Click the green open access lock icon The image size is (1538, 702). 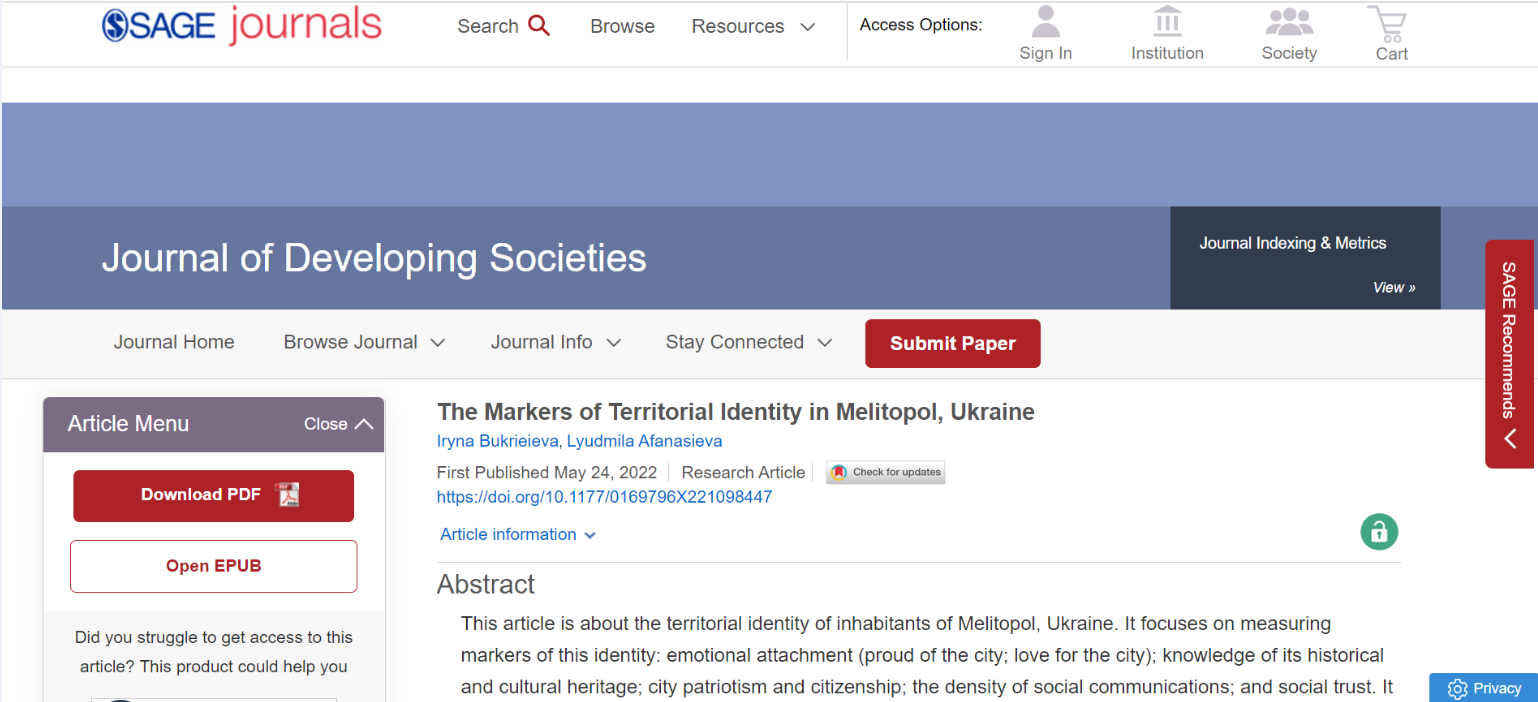tap(1379, 530)
